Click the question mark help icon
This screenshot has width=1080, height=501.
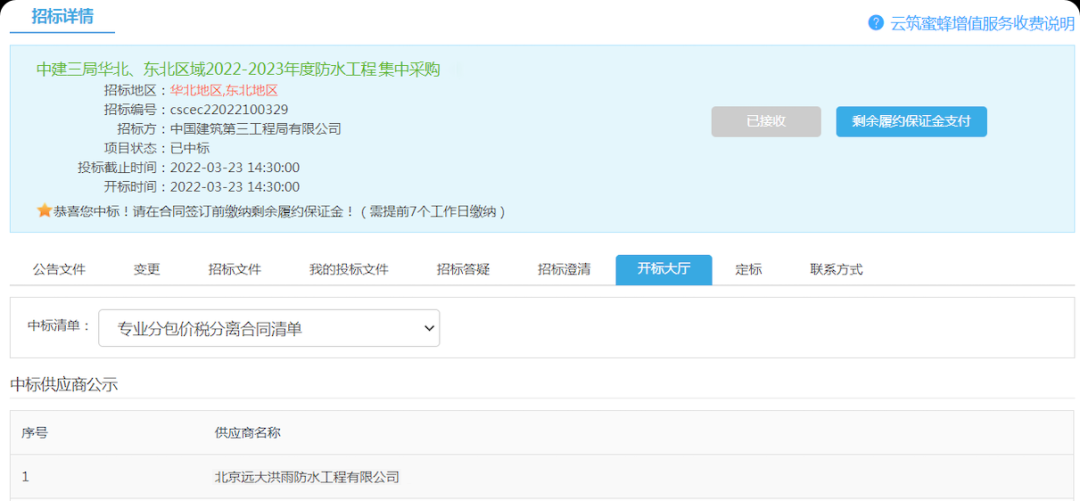875,23
